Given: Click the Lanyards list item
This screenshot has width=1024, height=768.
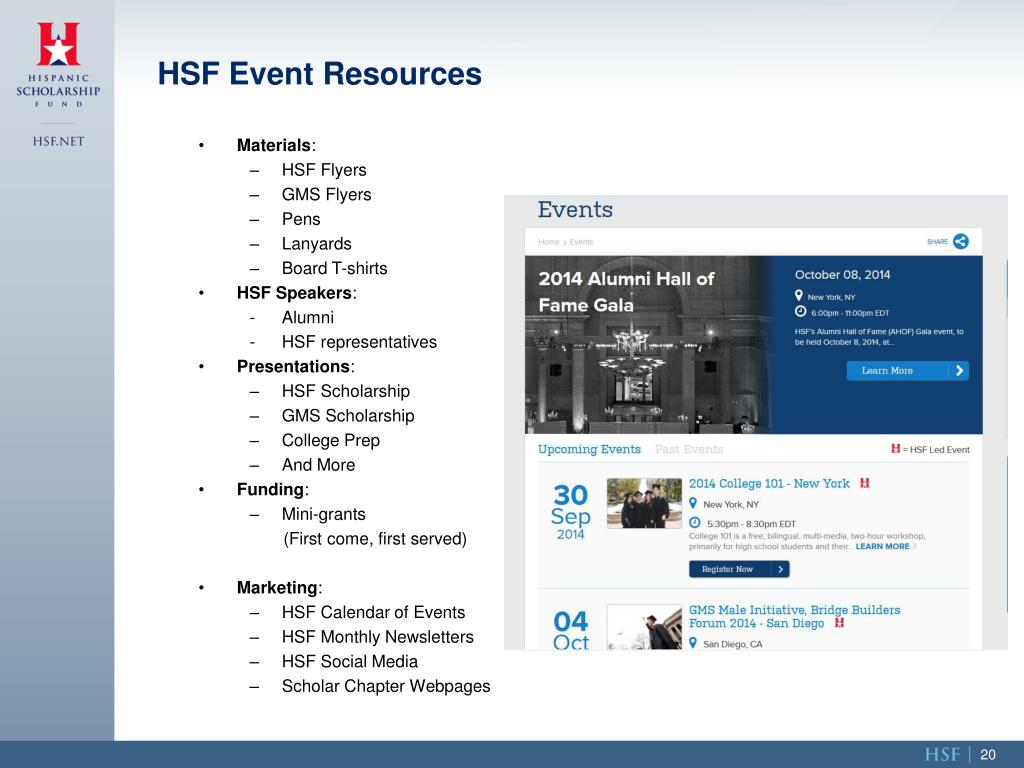Looking at the screenshot, I should tap(317, 244).
